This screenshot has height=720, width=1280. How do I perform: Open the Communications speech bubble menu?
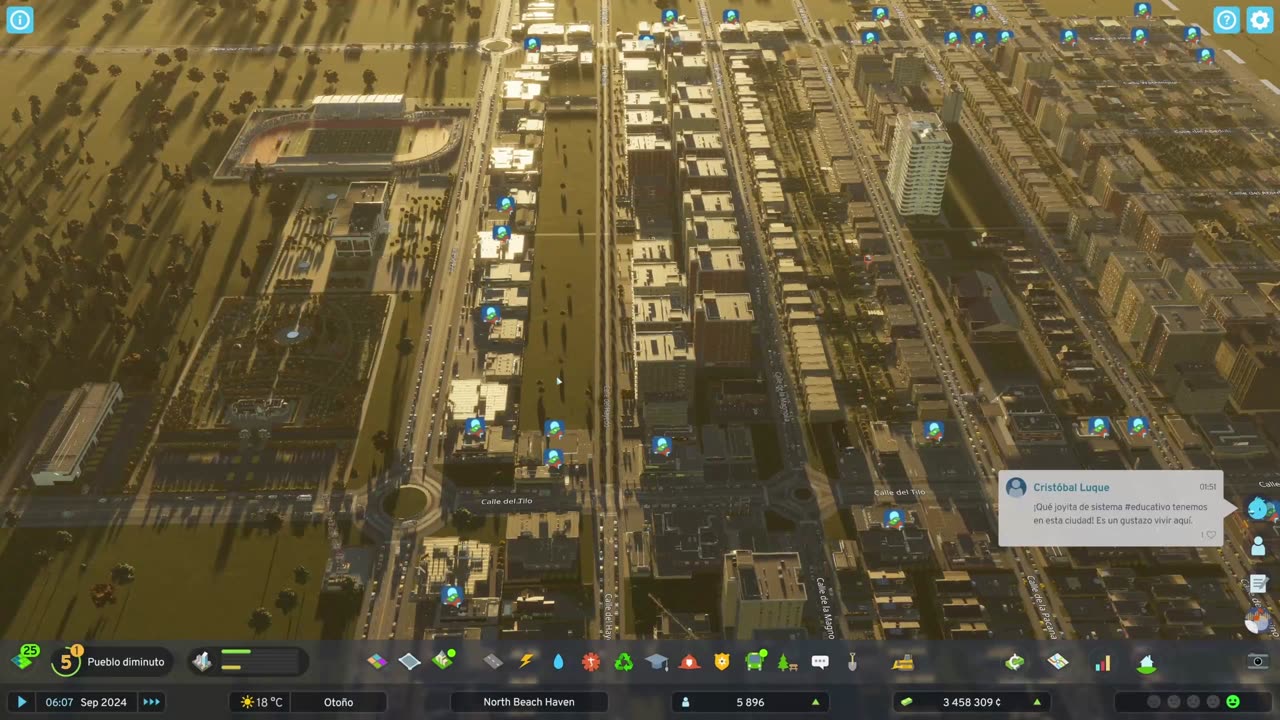pos(820,661)
